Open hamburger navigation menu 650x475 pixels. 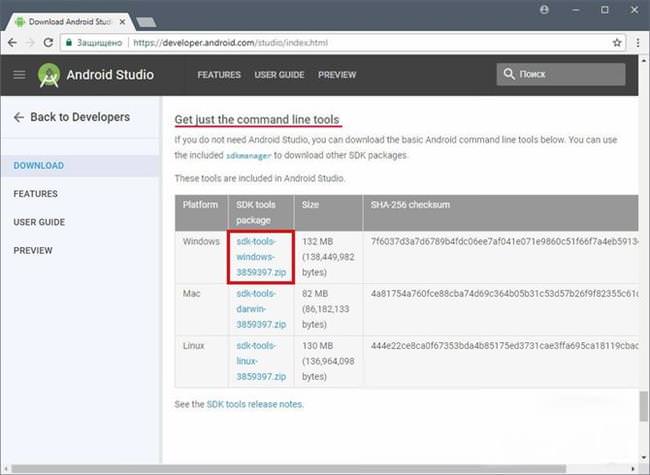(x=19, y=75)
